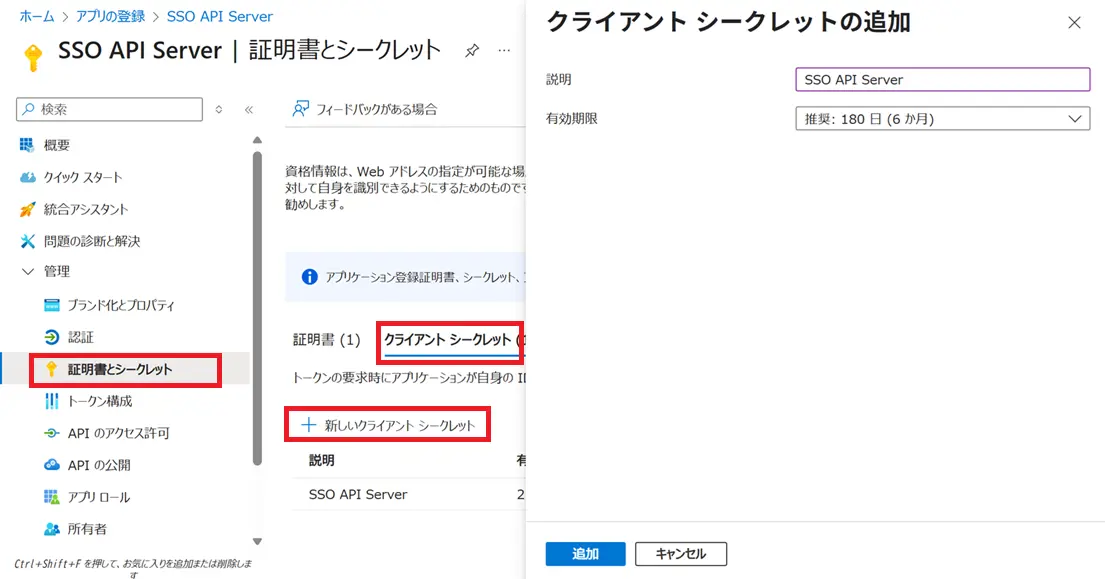1105x579 pixels.
Task: Click the 概要 overview grid icon
Action: click(x=27, y=145)
